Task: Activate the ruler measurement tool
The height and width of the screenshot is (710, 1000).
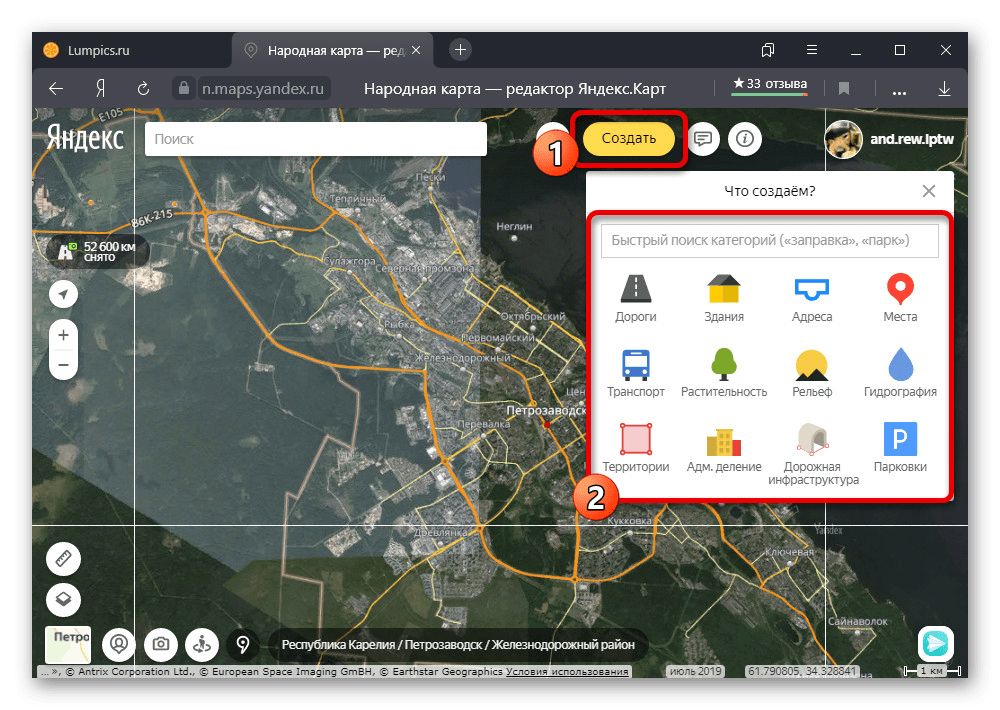Action: [63, 559]
